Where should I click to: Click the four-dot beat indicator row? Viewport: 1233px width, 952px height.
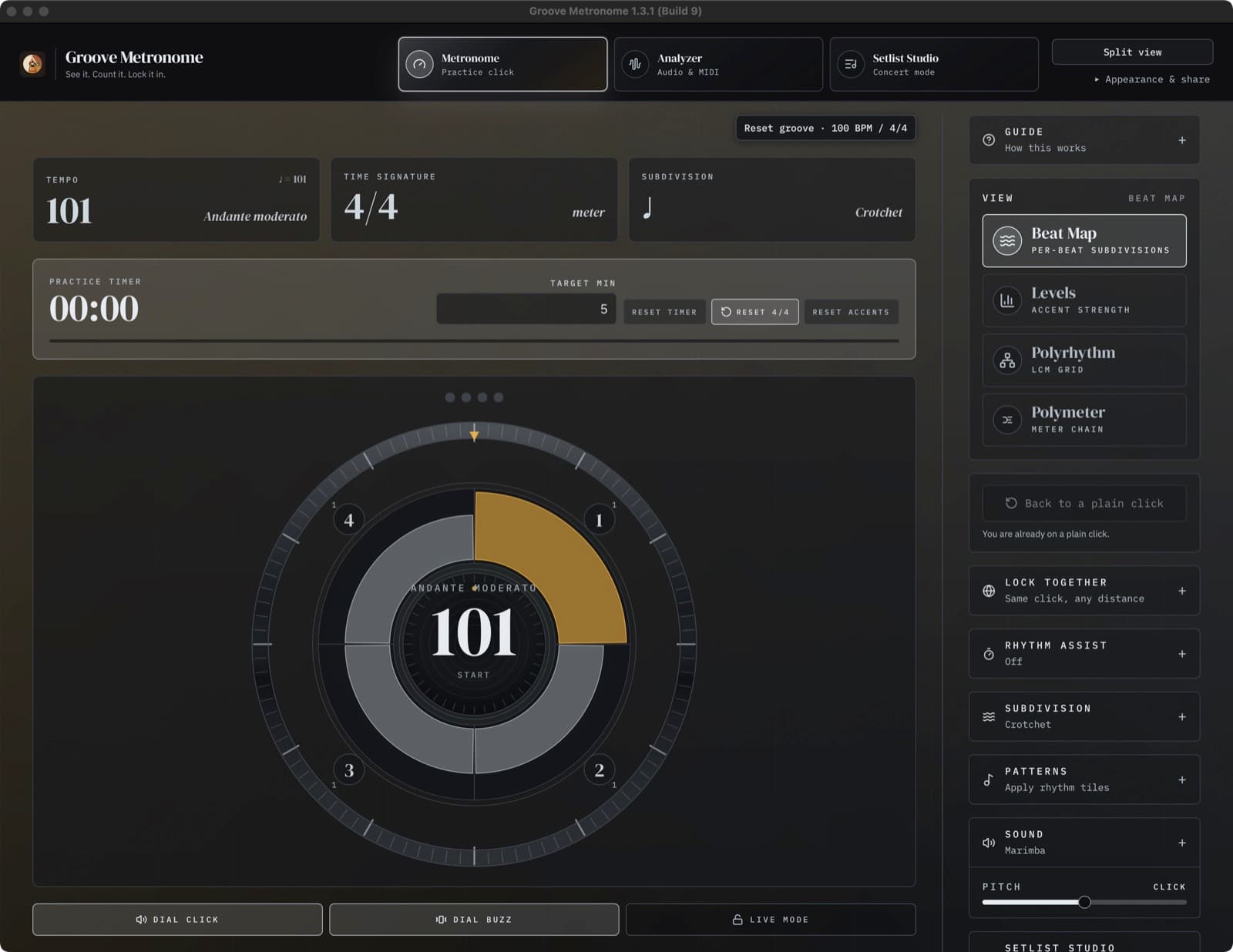click(474, 397)
